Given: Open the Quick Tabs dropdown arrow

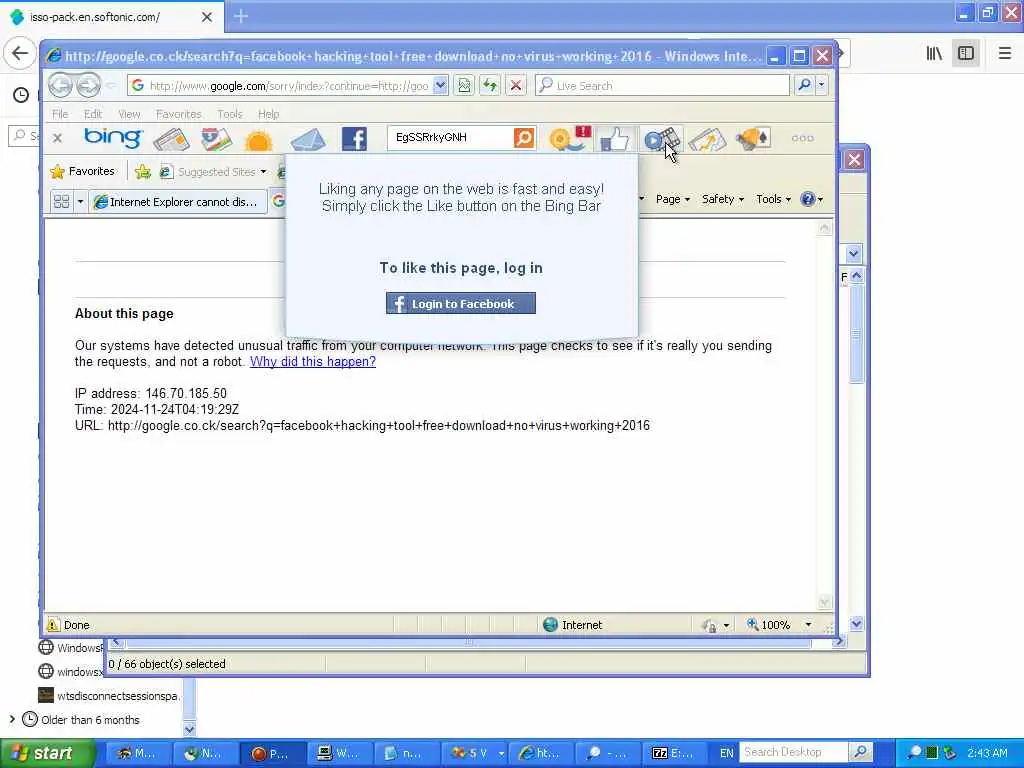Looking at the screenshot, I should [x=80, y=201].
